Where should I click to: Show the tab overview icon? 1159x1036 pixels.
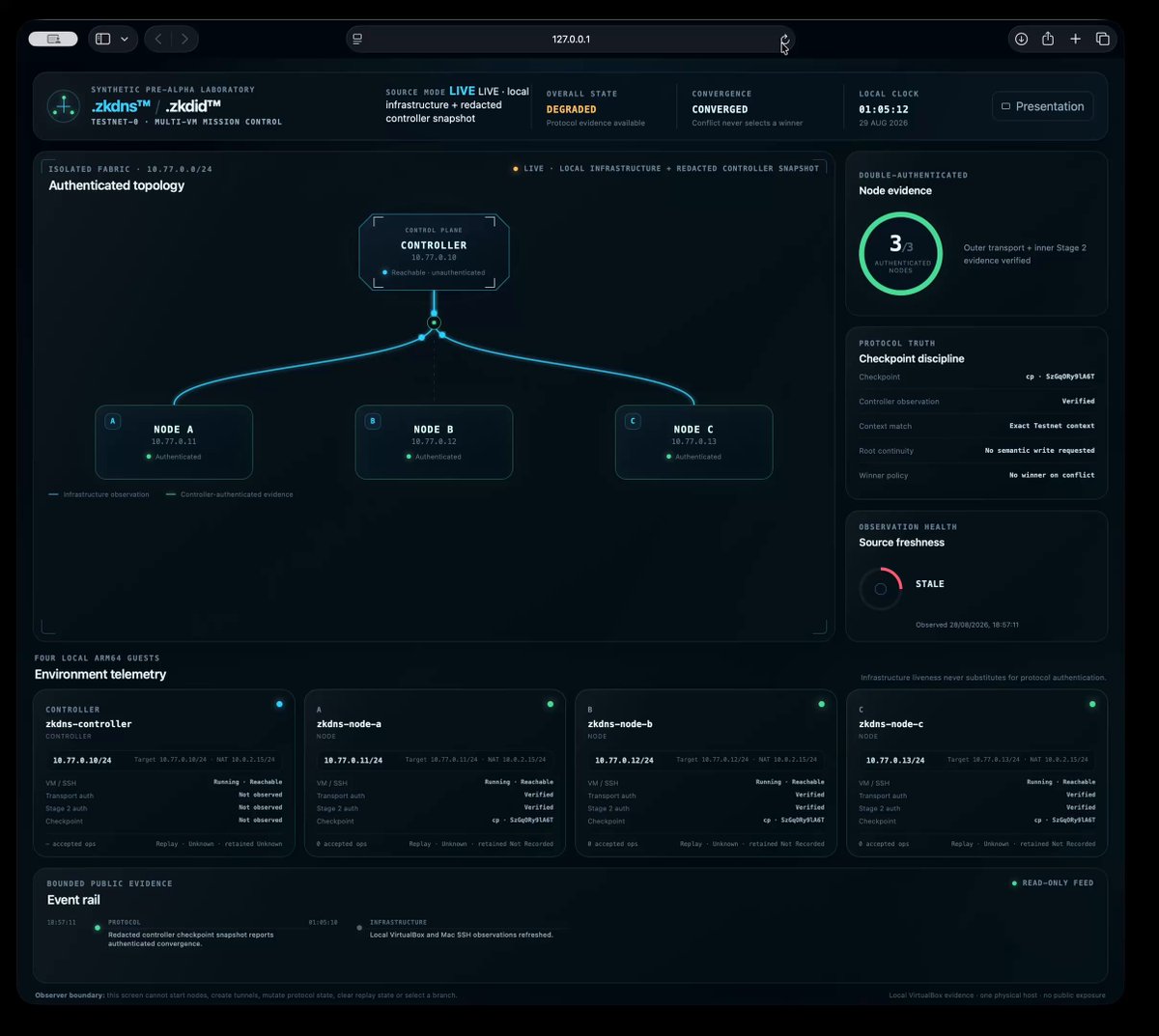(1102, 39)
